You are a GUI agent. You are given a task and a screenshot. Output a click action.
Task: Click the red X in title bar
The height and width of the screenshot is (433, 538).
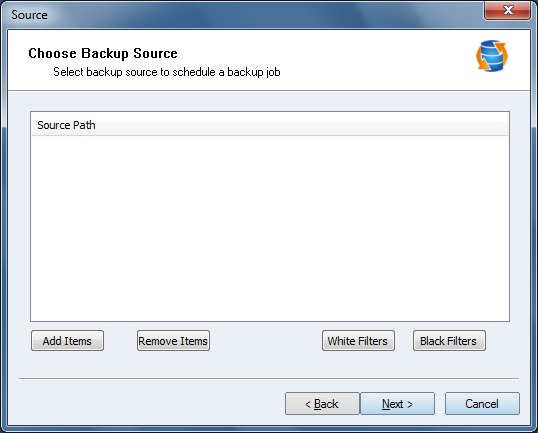click(x=507, y=10)
